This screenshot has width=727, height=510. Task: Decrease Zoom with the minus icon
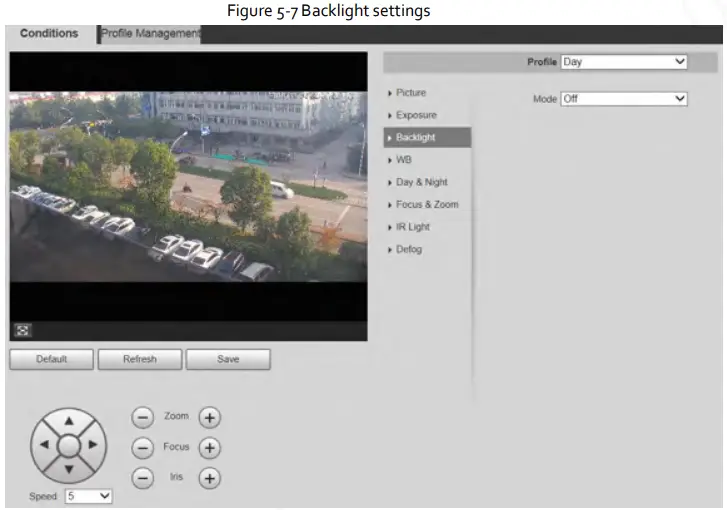tap(143, 418)
